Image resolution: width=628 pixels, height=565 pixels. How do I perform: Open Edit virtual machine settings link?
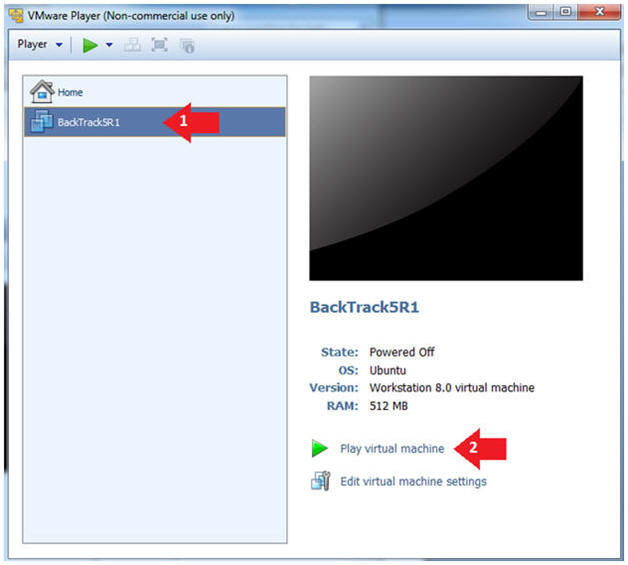[413, 481]
